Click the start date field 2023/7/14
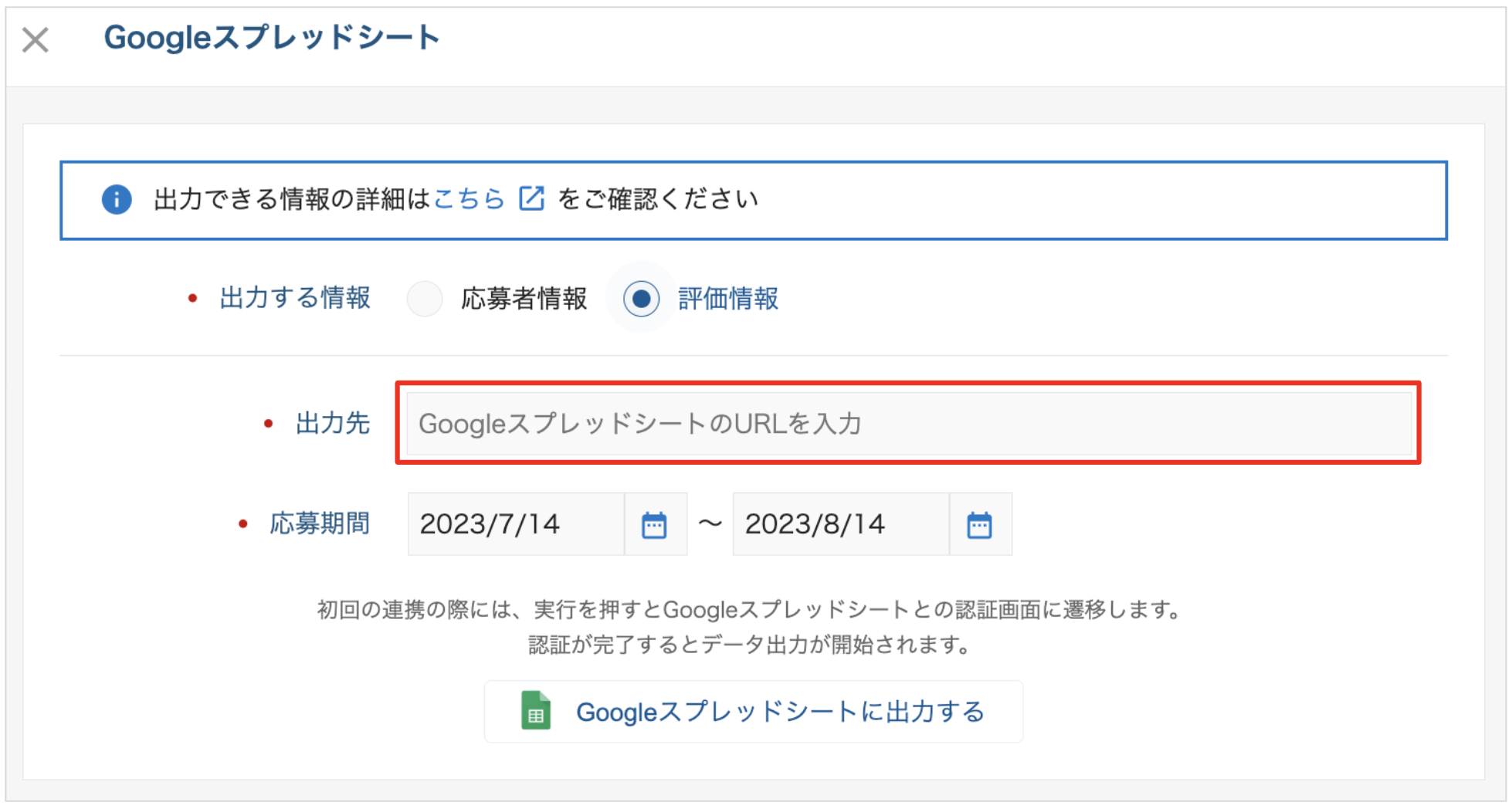The width and height of the screenshot is (1512, 809). point(516,524)
